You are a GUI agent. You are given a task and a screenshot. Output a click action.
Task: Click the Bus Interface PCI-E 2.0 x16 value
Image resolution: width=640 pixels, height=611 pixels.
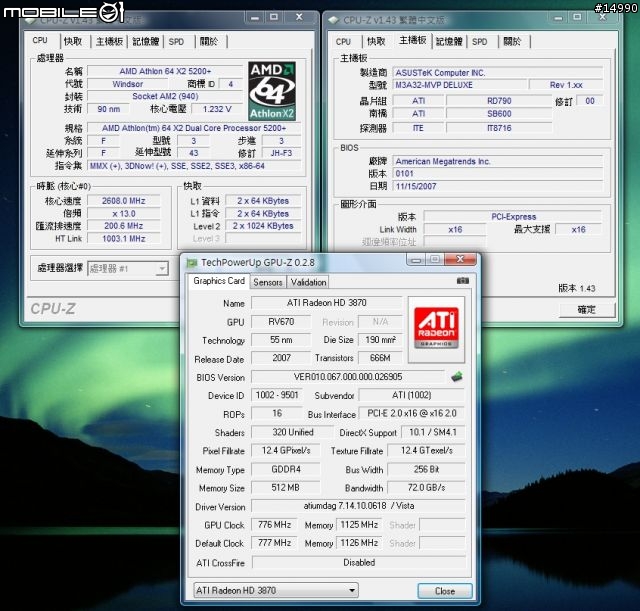411,413
